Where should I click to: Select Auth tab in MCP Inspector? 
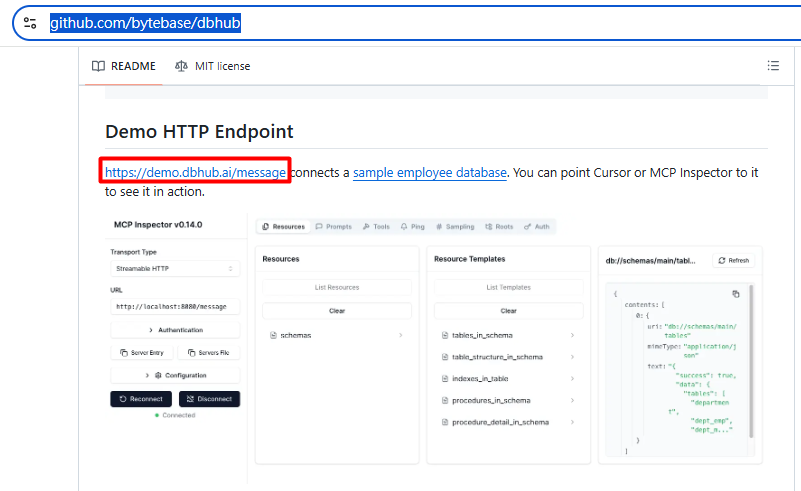pos(537,226)
